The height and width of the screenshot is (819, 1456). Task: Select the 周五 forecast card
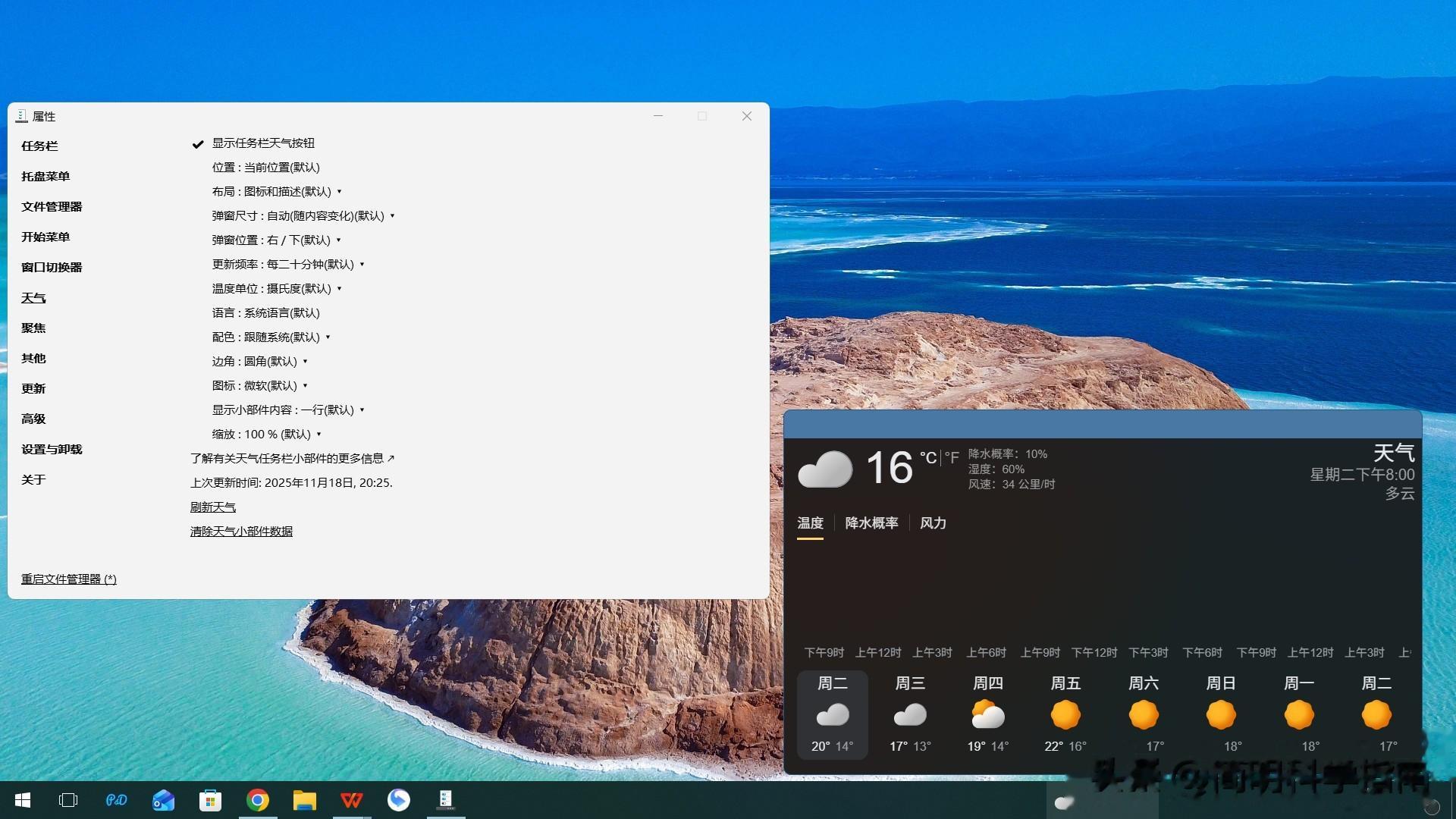1065,713
